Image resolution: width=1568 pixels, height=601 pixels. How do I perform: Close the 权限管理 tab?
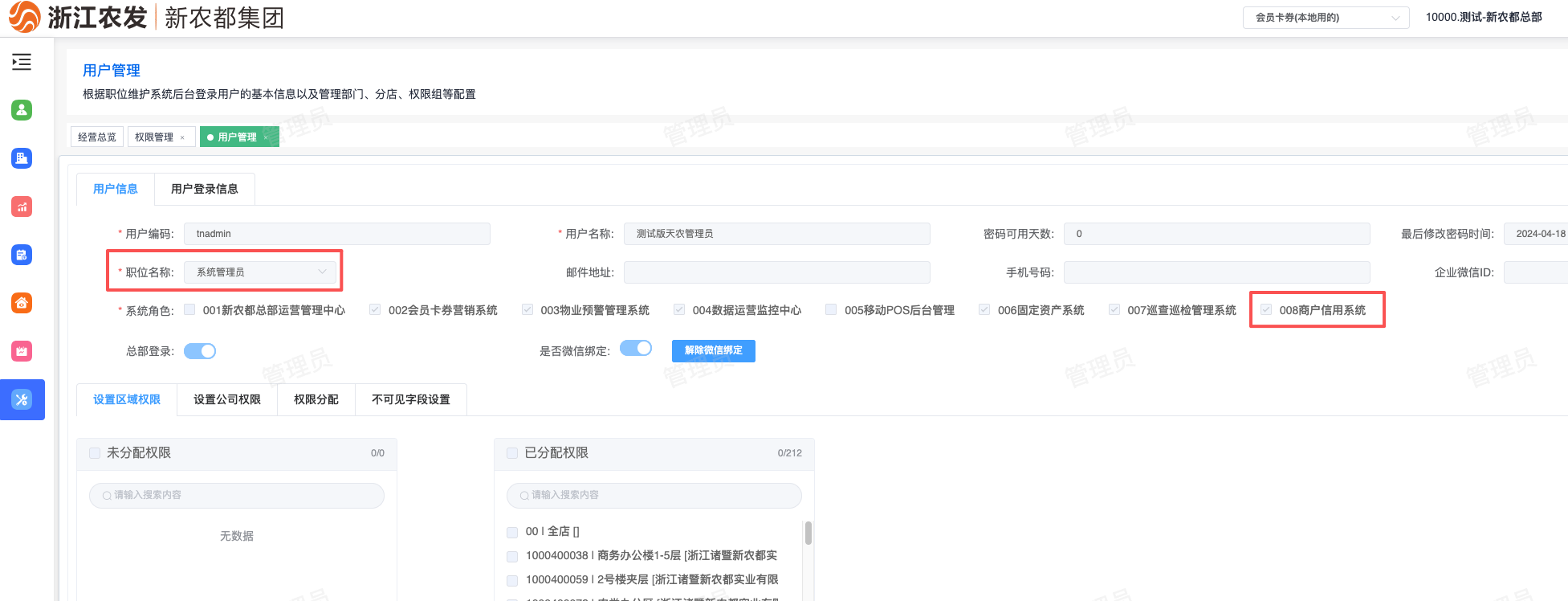[x=182, y=137]
